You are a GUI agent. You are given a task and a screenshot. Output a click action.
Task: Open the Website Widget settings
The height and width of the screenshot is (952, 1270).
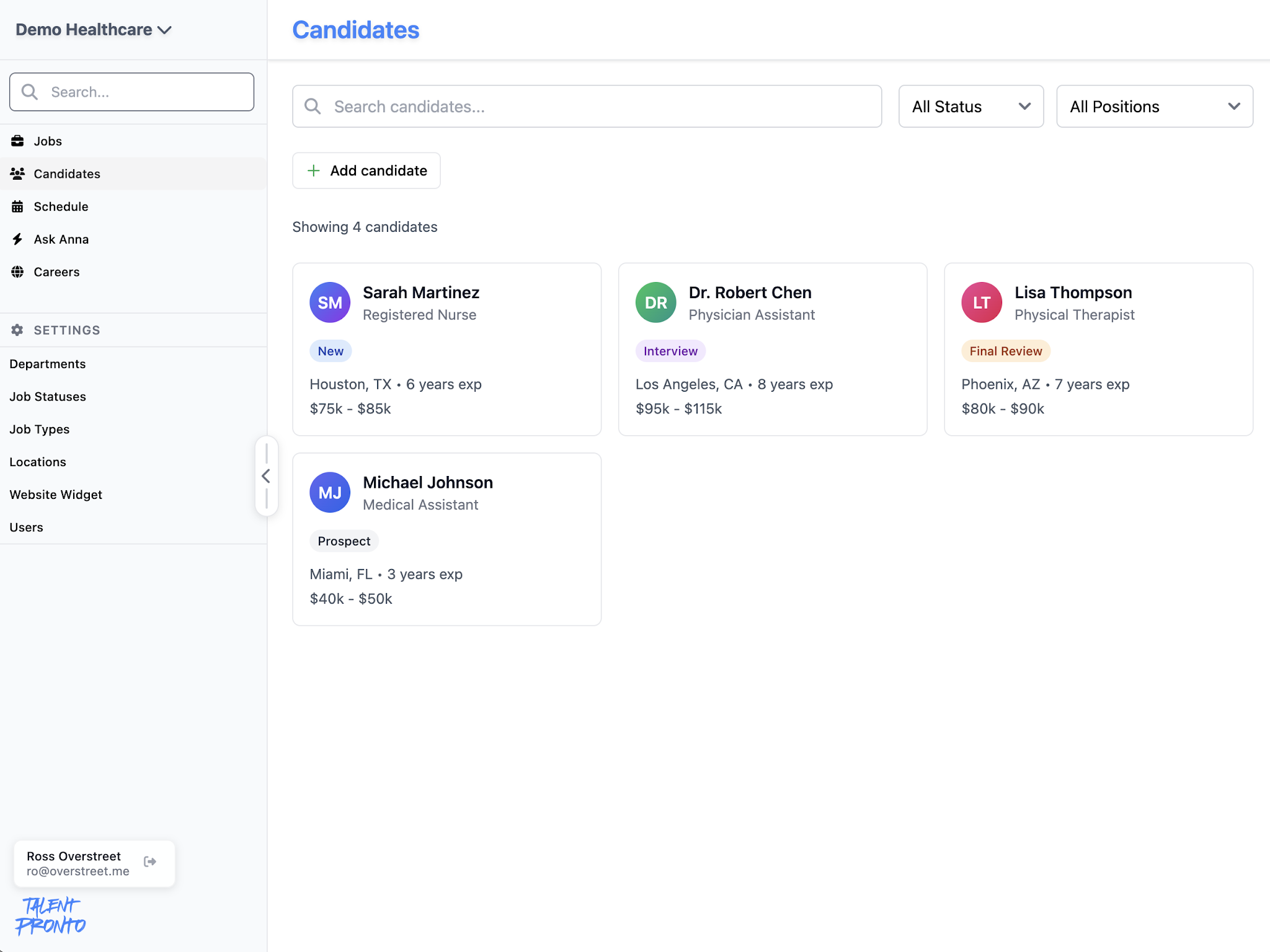56,495
